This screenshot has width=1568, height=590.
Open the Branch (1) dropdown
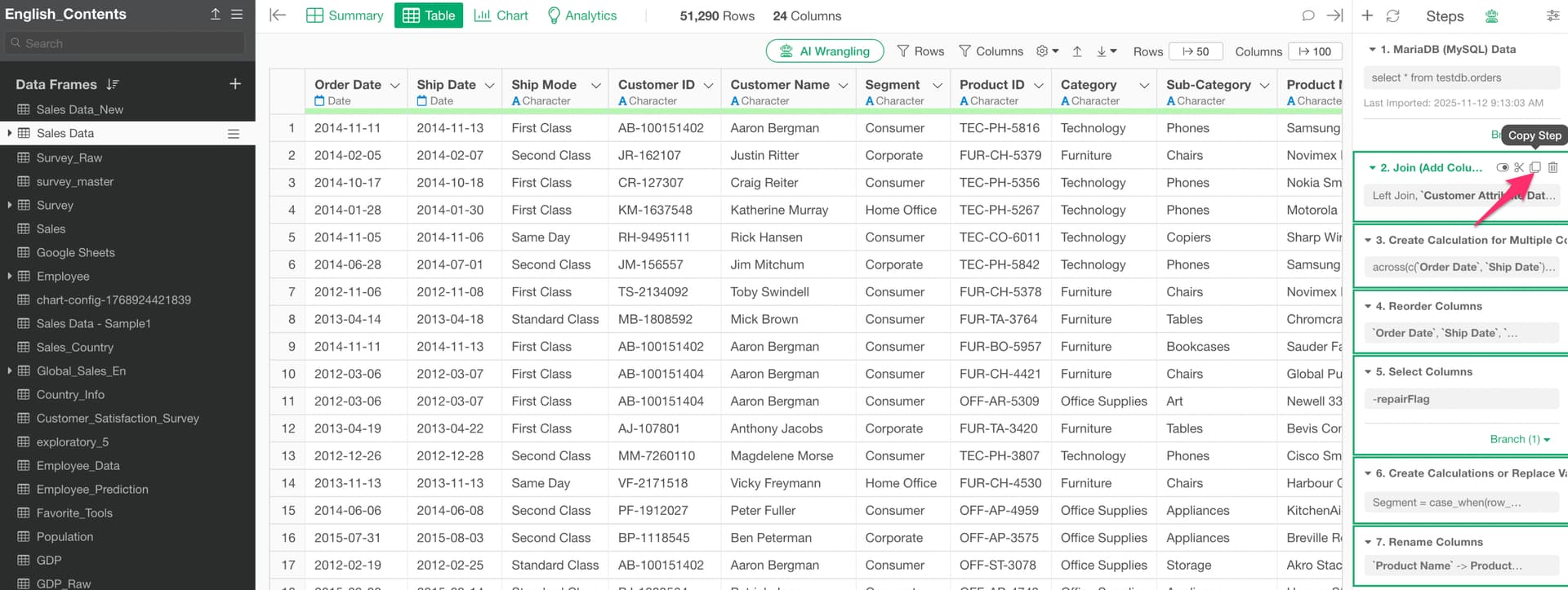click(x=1519, y=439)
